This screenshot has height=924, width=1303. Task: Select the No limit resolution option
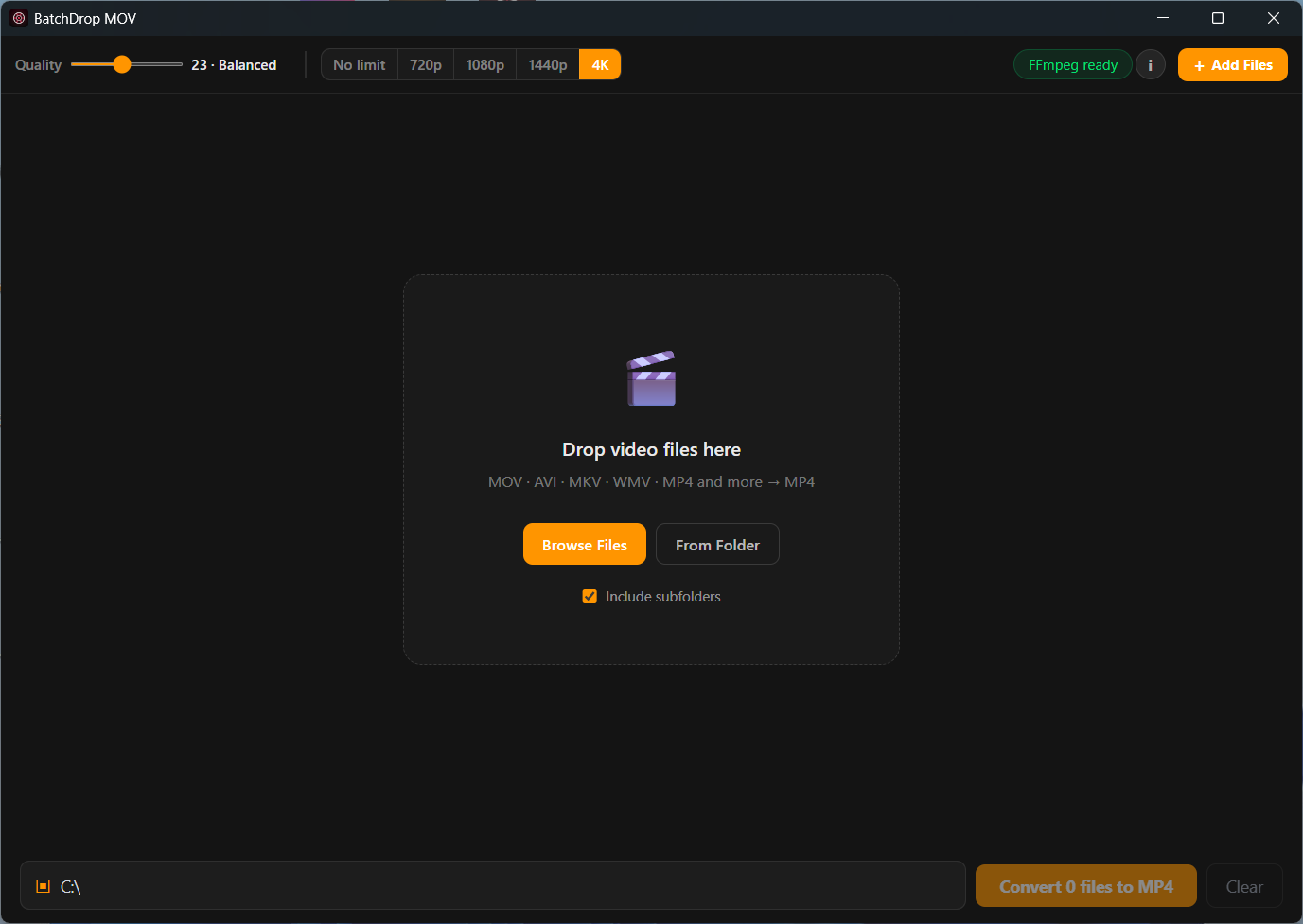tap(360, 65)
